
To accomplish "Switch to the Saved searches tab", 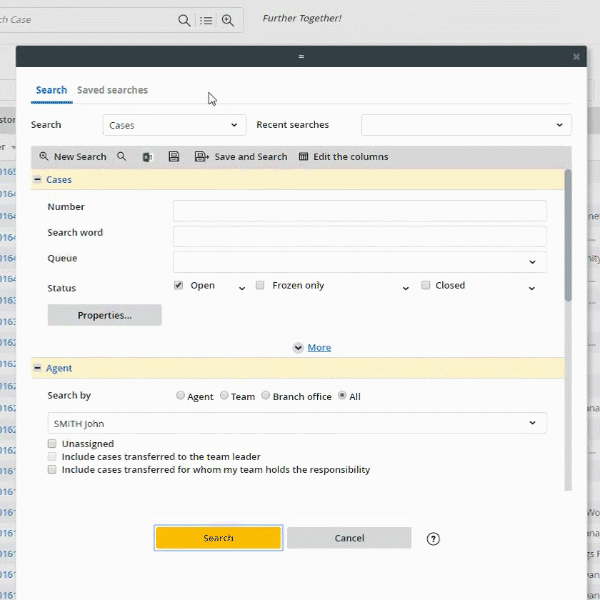I will click(112, 90).
